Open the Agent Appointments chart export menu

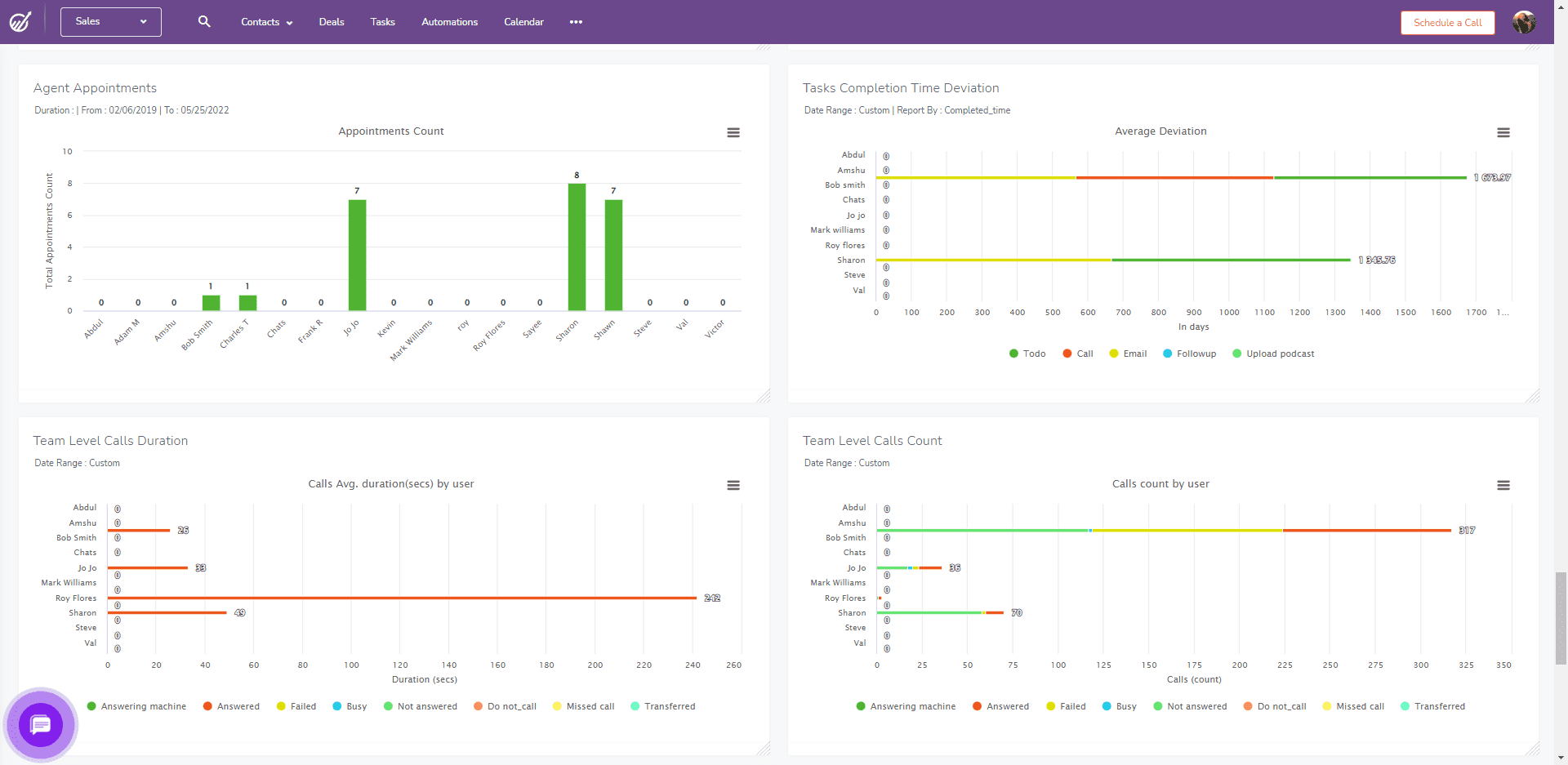(x=733, y=132)
